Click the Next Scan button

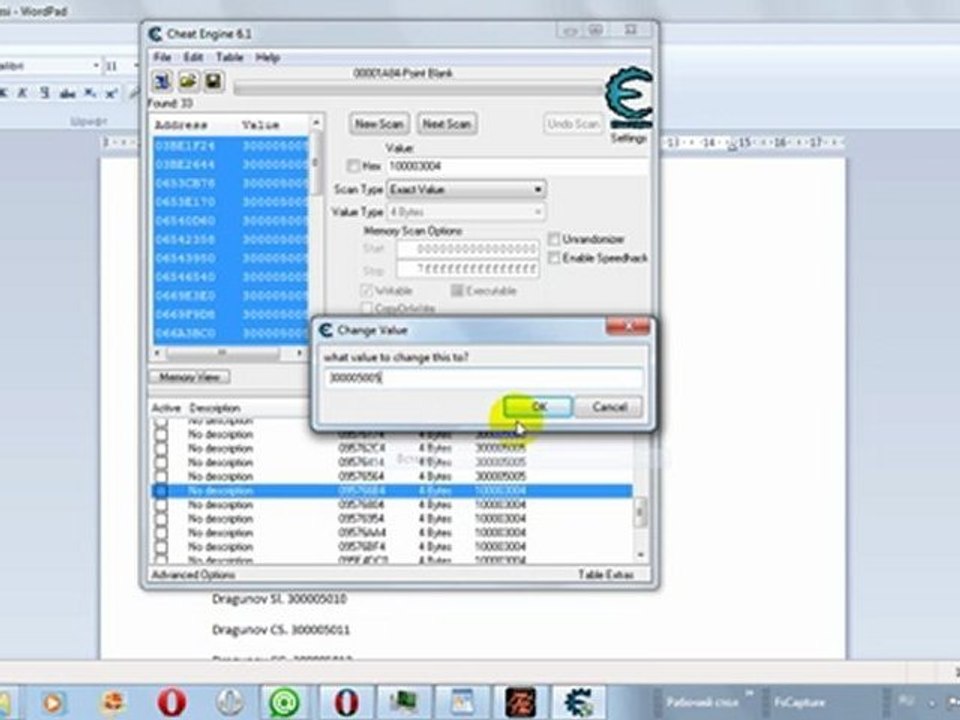(x=446, y=124)
